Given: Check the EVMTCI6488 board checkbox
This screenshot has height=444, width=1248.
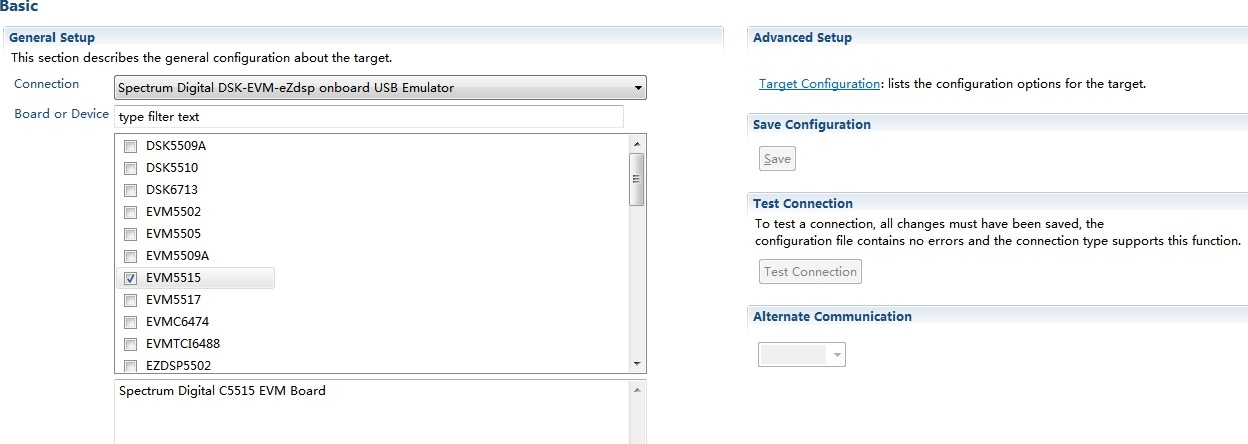Looking at the screenshot, I should click(x=130, y=344).
